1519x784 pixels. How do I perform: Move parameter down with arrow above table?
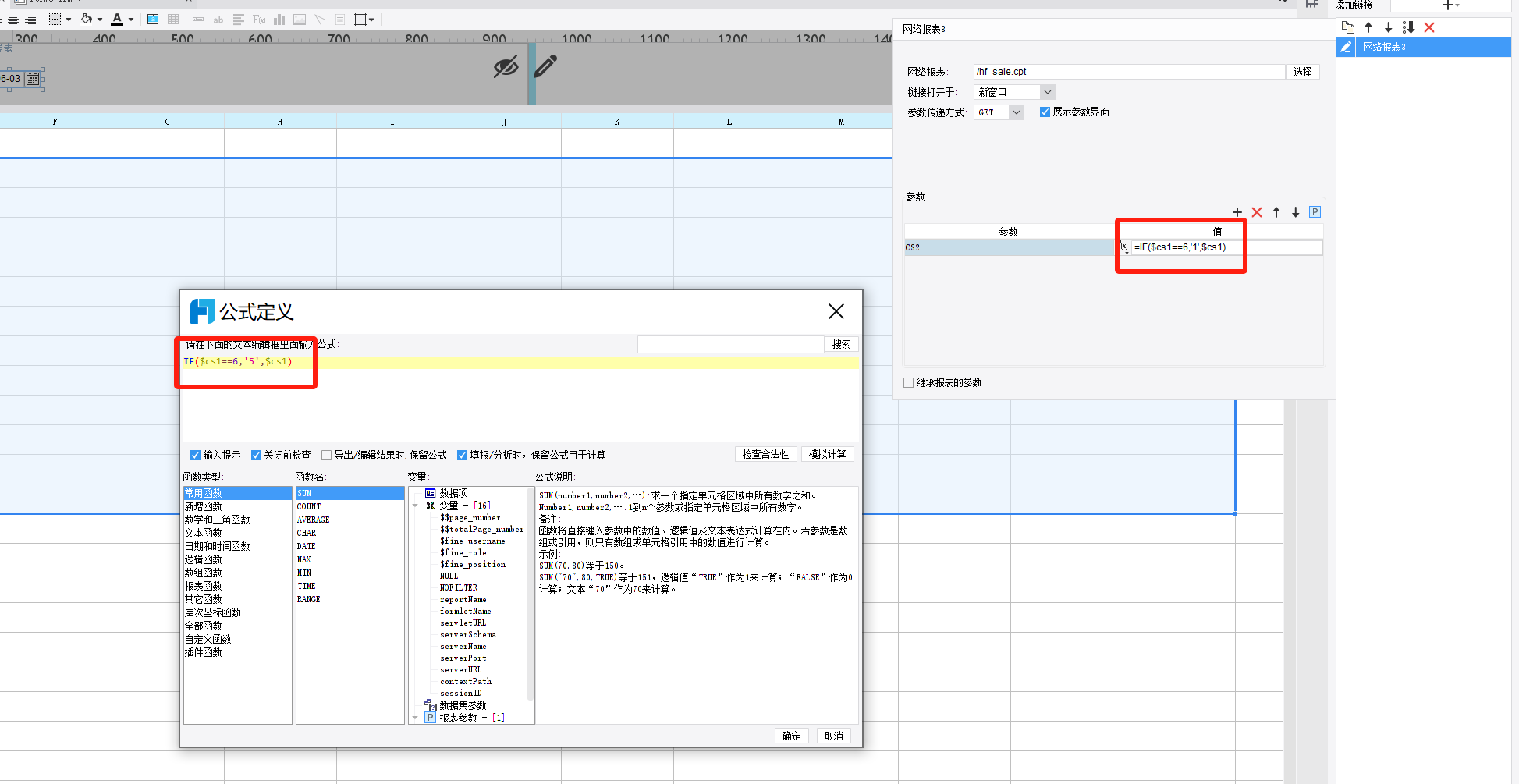1296,212
